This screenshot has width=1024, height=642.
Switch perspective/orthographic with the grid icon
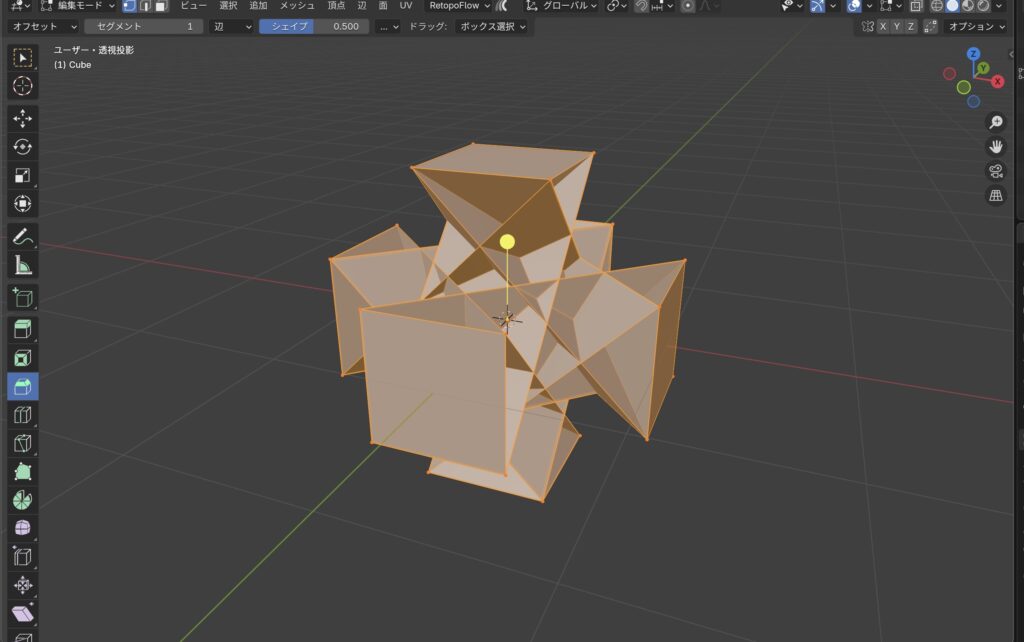pyautogui.click(x=996, y=195)
